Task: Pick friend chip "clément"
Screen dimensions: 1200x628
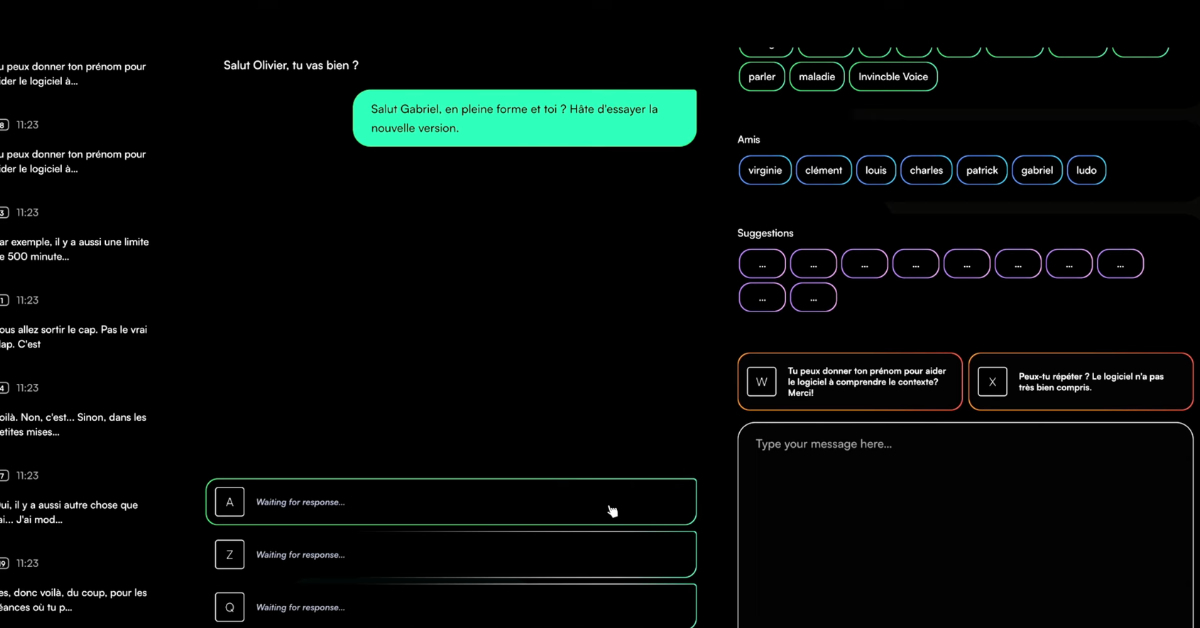Action: [x=824, y=170]
